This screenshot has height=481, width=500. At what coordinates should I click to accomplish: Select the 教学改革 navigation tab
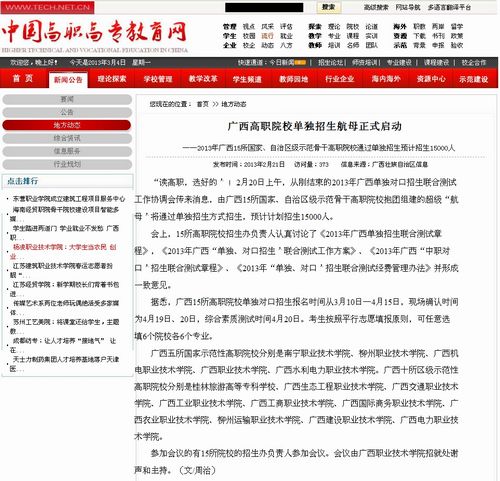coord(203,79)
